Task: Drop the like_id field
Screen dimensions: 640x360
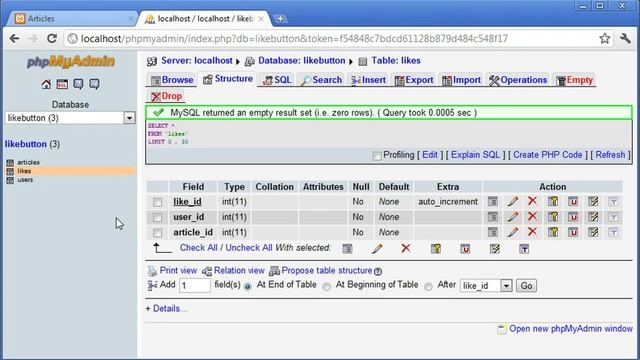Action: [532, 201]
